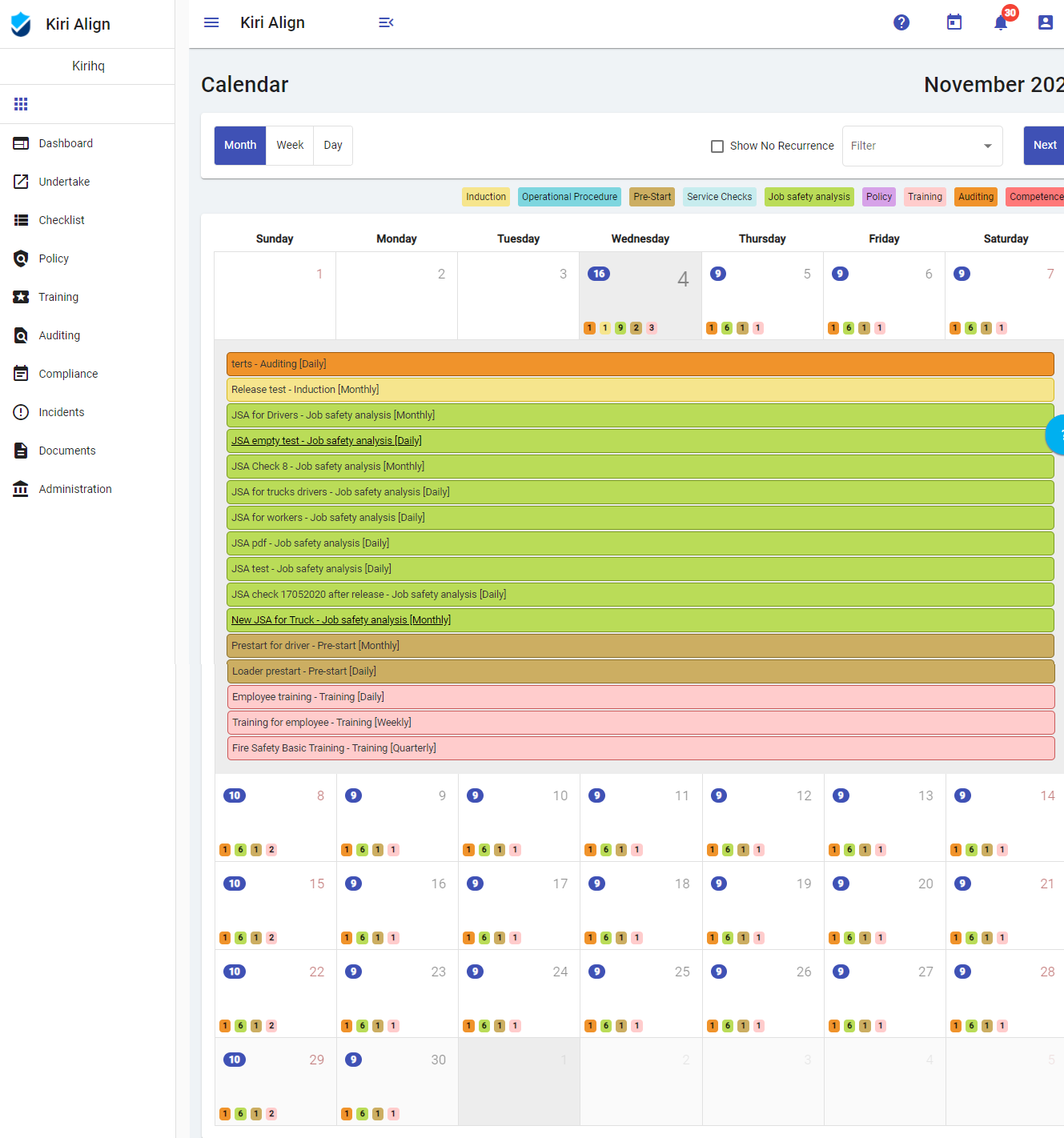Open the JSA empty test daily link
The width and height of the screenshot is (1064, 1138).
point(326,441)
